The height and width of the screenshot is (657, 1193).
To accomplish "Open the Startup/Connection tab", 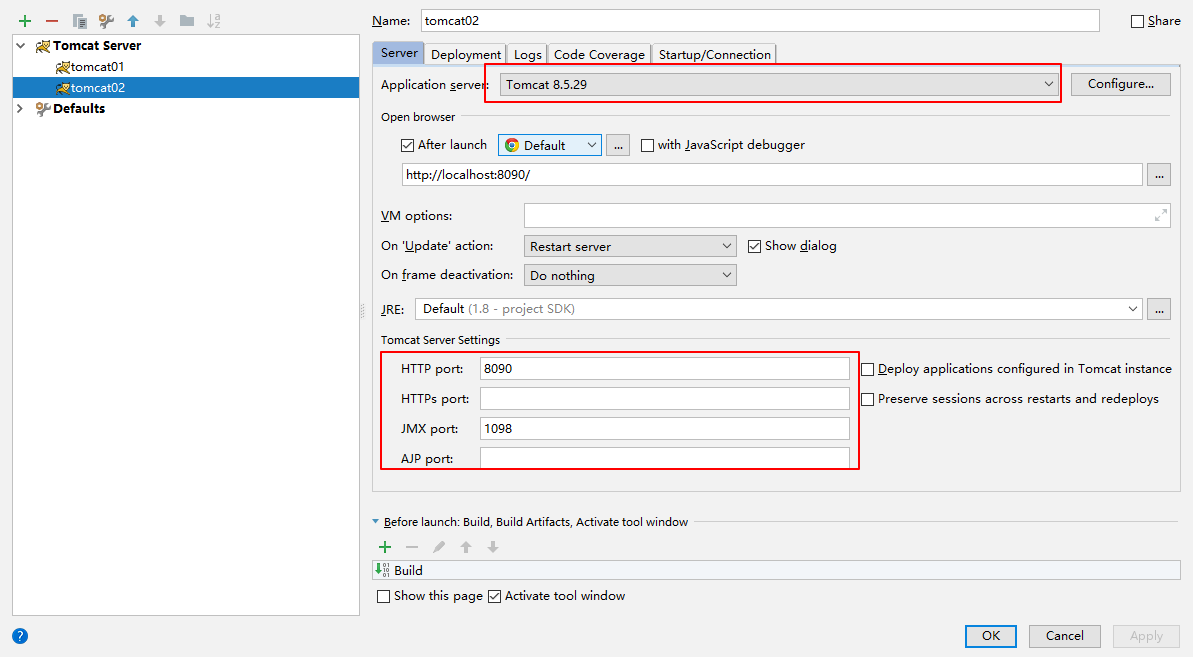I will (714, 55).
